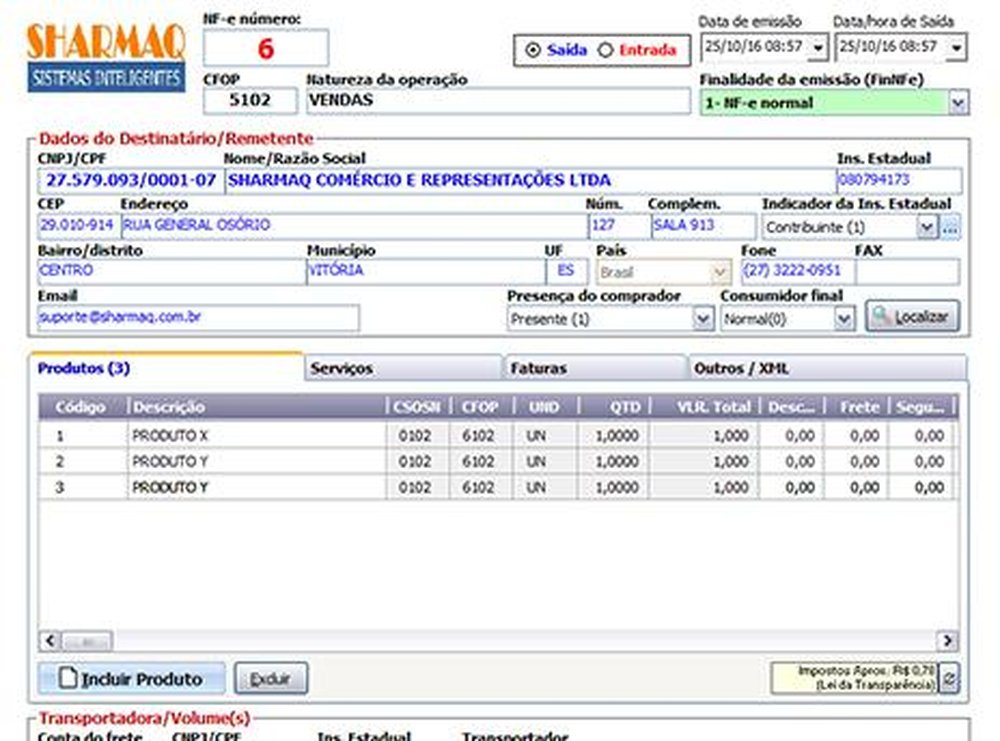Click the ellipsis button beside Contribuinte
Viewport: 1000px width, 741px height.
click(x=950, y=226)
